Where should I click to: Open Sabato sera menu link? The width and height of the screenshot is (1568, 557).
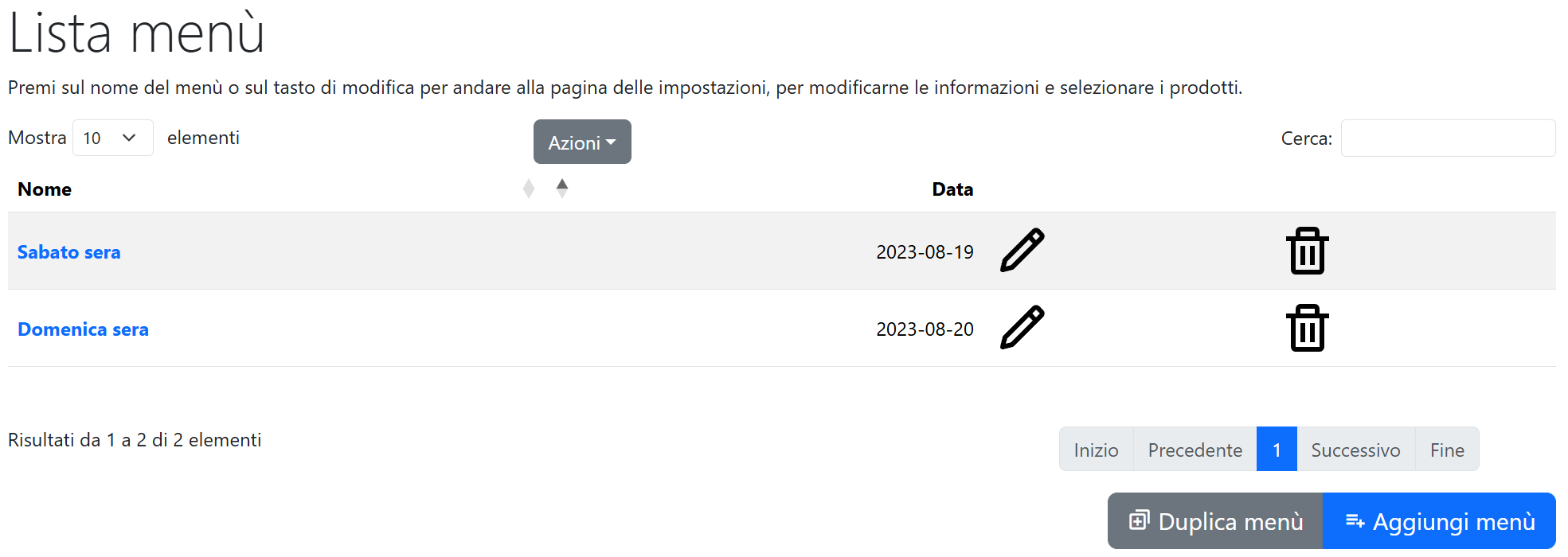(69, 252)
